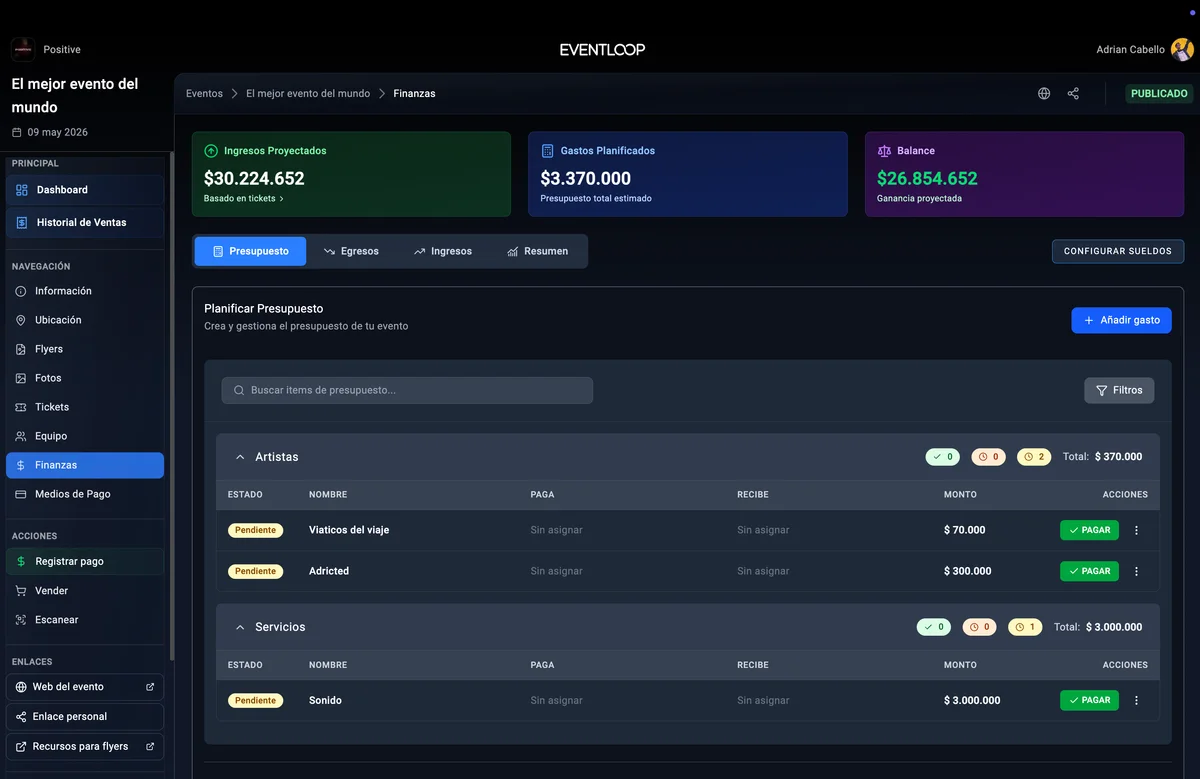This screenshot has width=1200, height=779.
Task: Open the actions menu for Adricted row
Action: point(1136,571)
